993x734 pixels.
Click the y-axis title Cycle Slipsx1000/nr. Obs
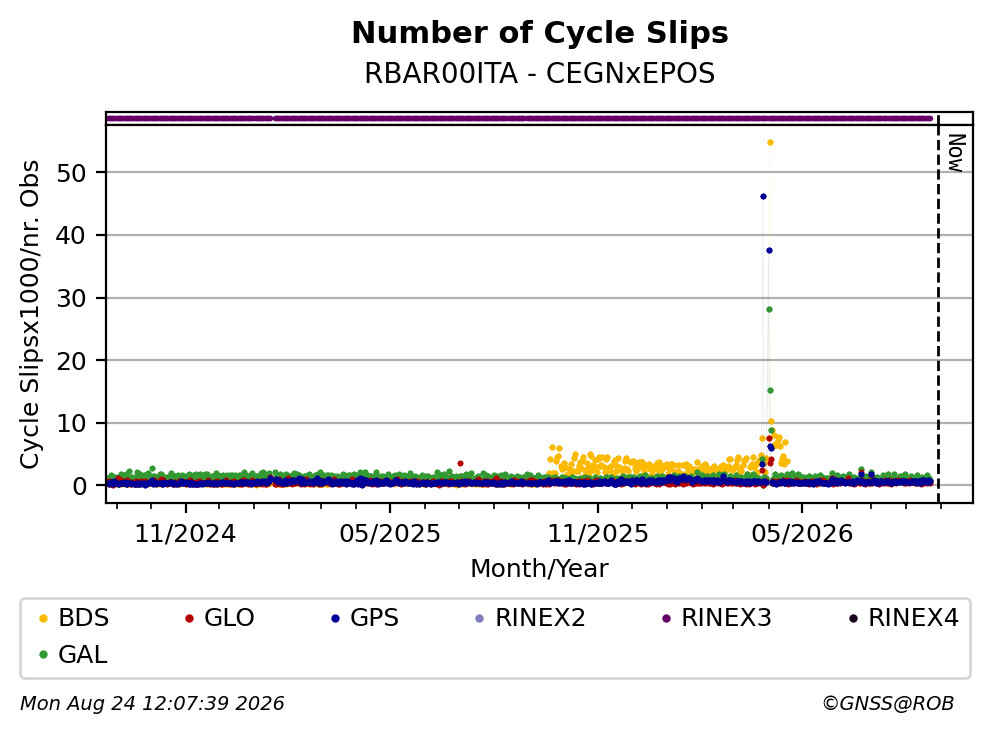click(29, 315)
